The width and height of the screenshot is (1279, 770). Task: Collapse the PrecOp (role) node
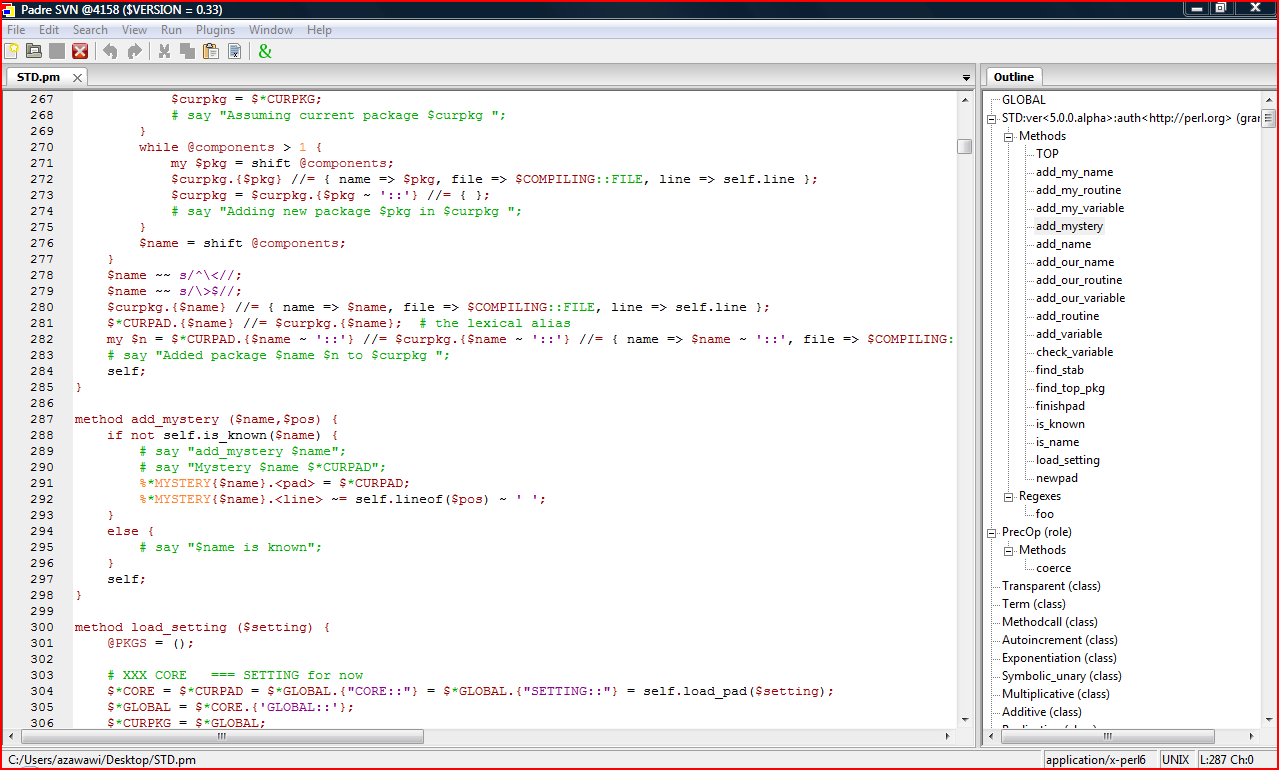[992, 532]
